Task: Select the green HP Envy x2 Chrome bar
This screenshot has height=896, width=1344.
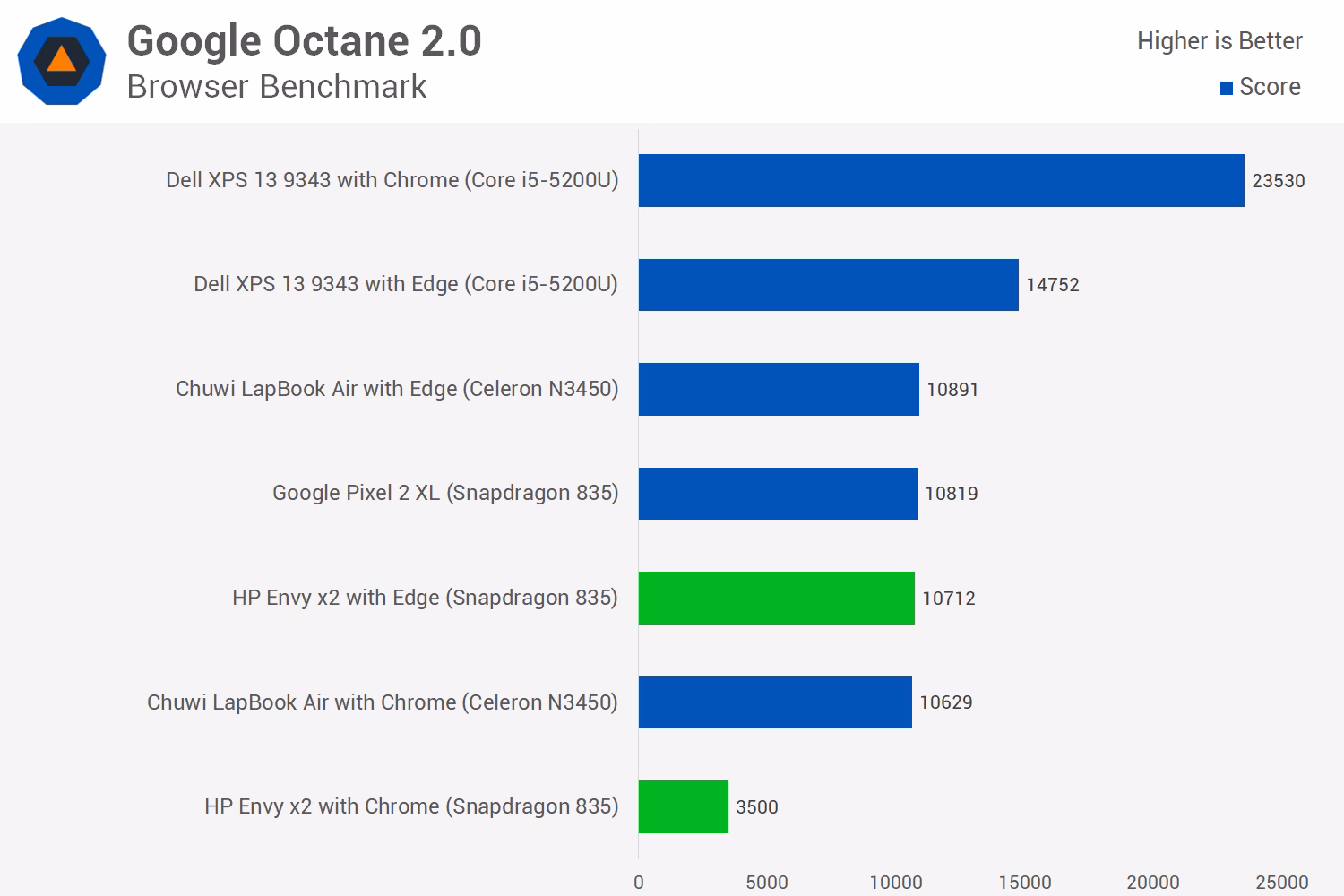Action: click(x=684, y=806)
